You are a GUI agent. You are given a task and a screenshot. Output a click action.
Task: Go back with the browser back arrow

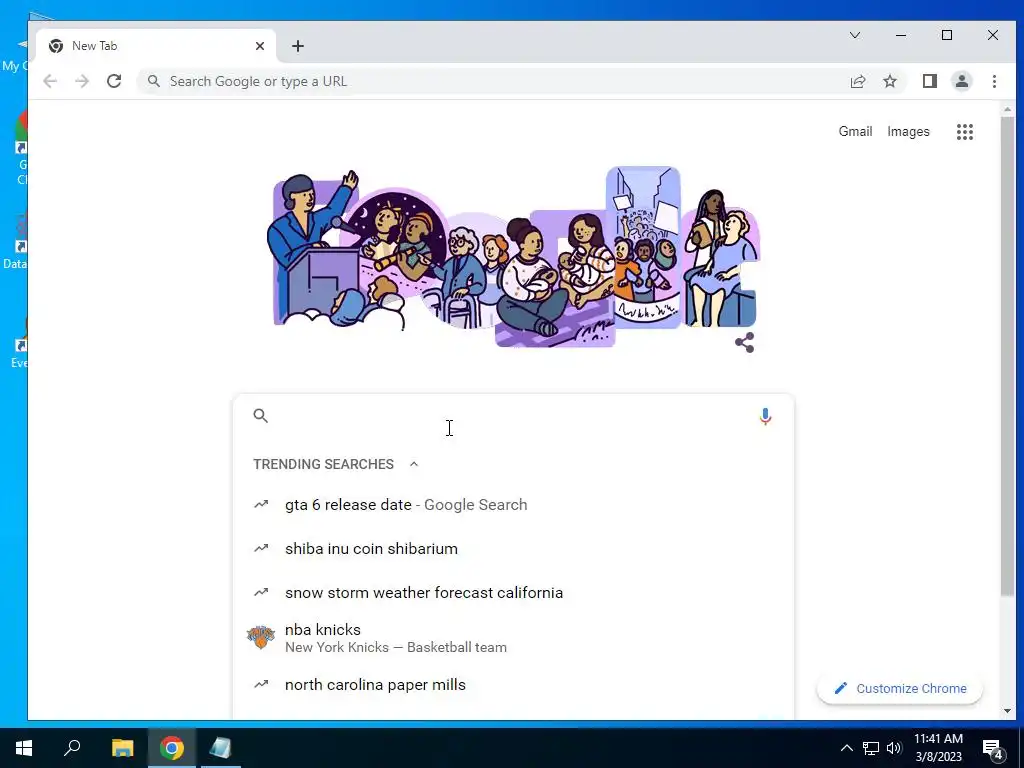click(x=50, y=81)
